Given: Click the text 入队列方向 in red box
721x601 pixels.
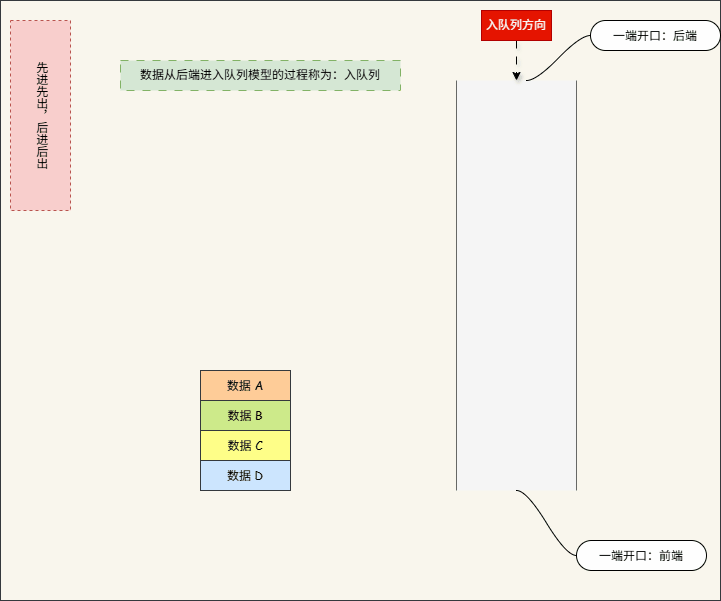Looking at the screenshot, I should 516,25.
